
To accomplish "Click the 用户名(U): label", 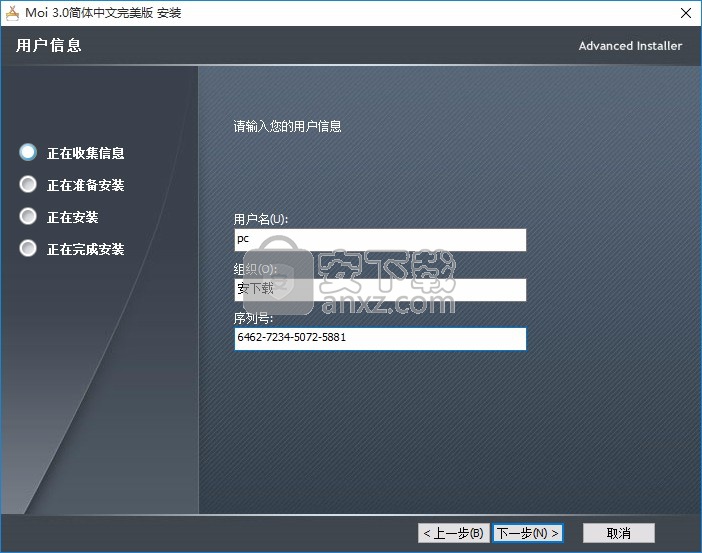I will 261,219.
